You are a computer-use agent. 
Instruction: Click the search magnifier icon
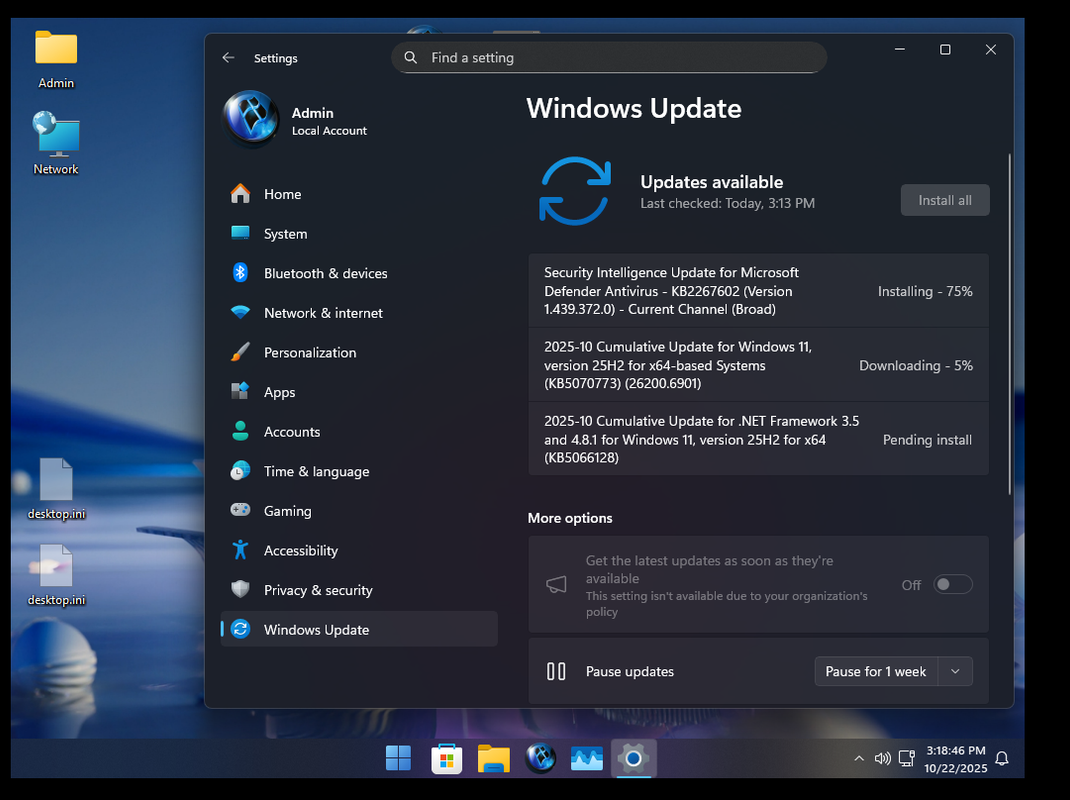[410, 57]
